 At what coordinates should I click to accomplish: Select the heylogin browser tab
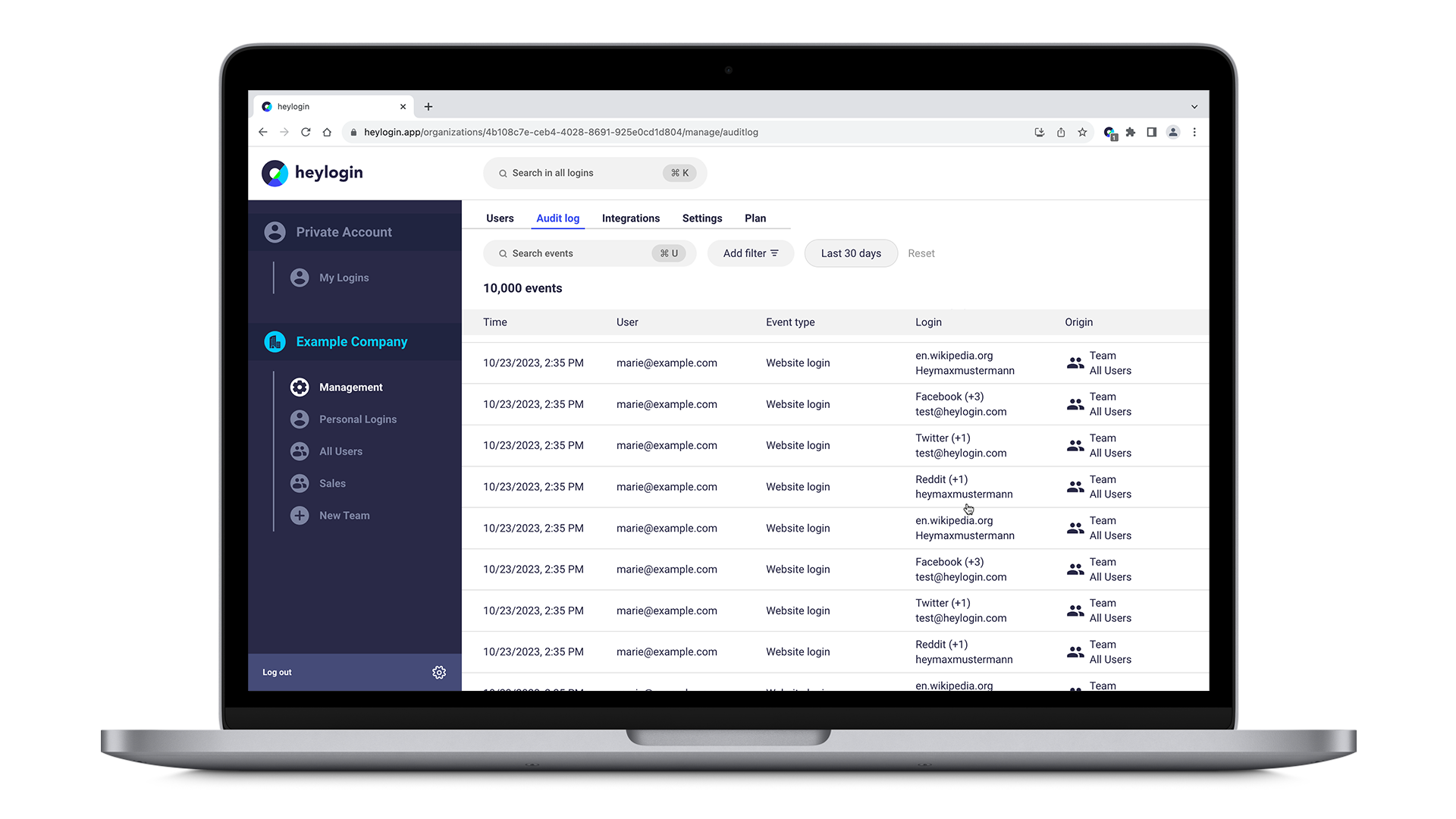coord(334,107)
